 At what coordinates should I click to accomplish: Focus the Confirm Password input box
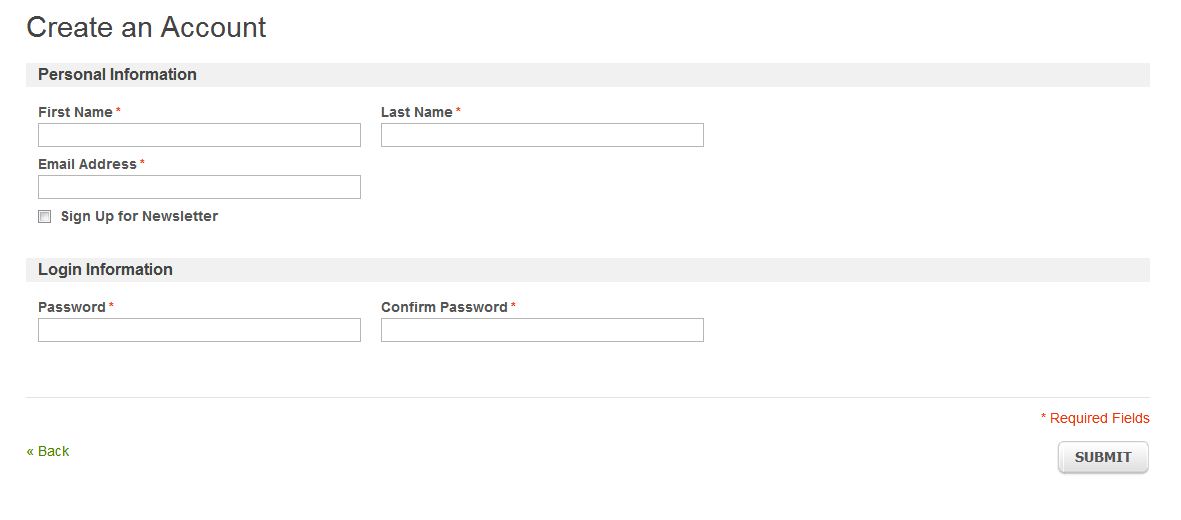(542, 330)
